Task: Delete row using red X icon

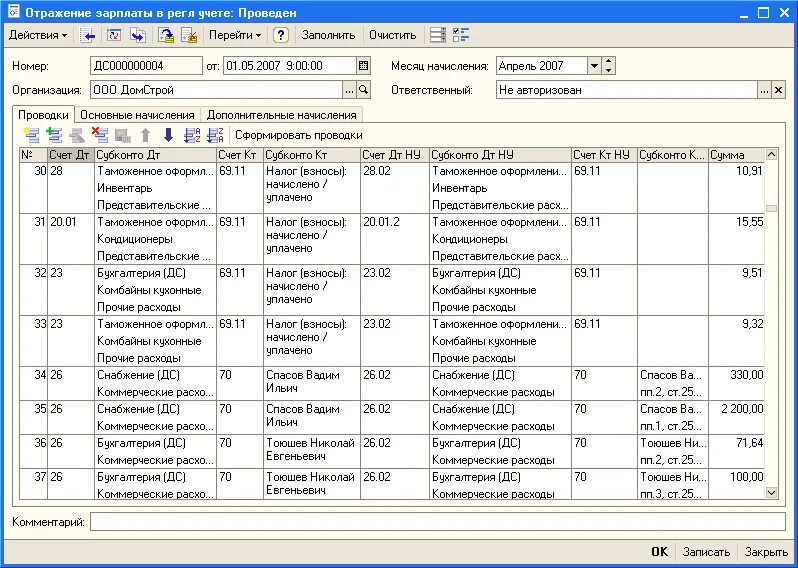Action: [100, 135]
